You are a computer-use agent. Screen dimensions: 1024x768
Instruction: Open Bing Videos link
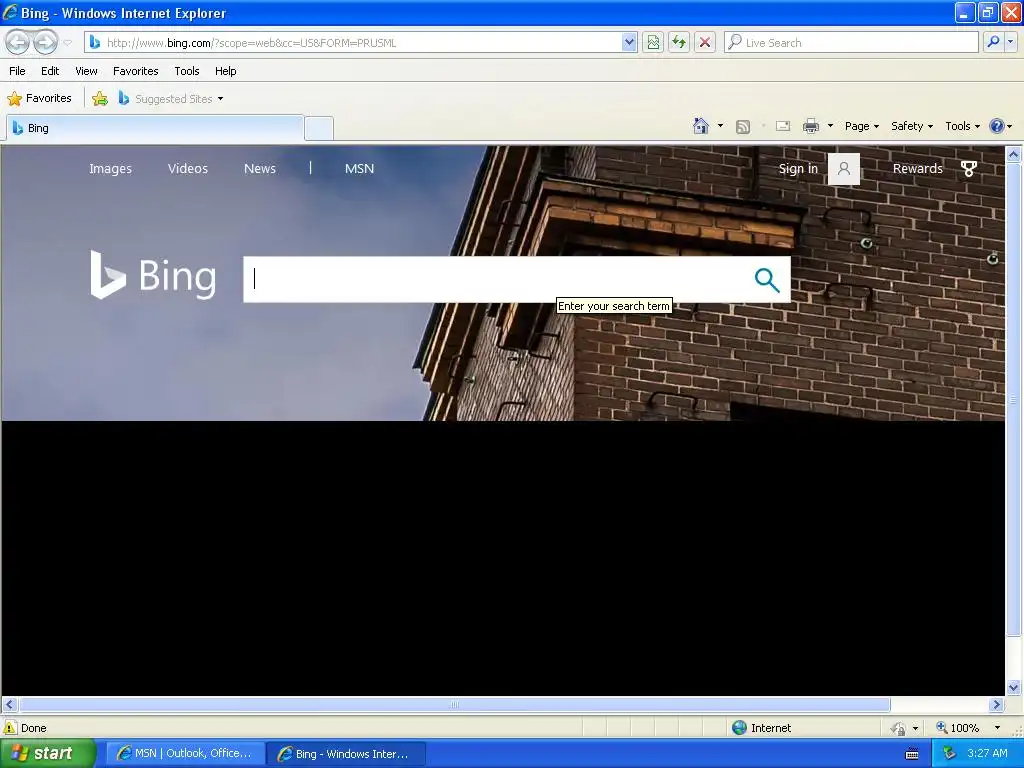pyautogui.click(x=187, y=168)
